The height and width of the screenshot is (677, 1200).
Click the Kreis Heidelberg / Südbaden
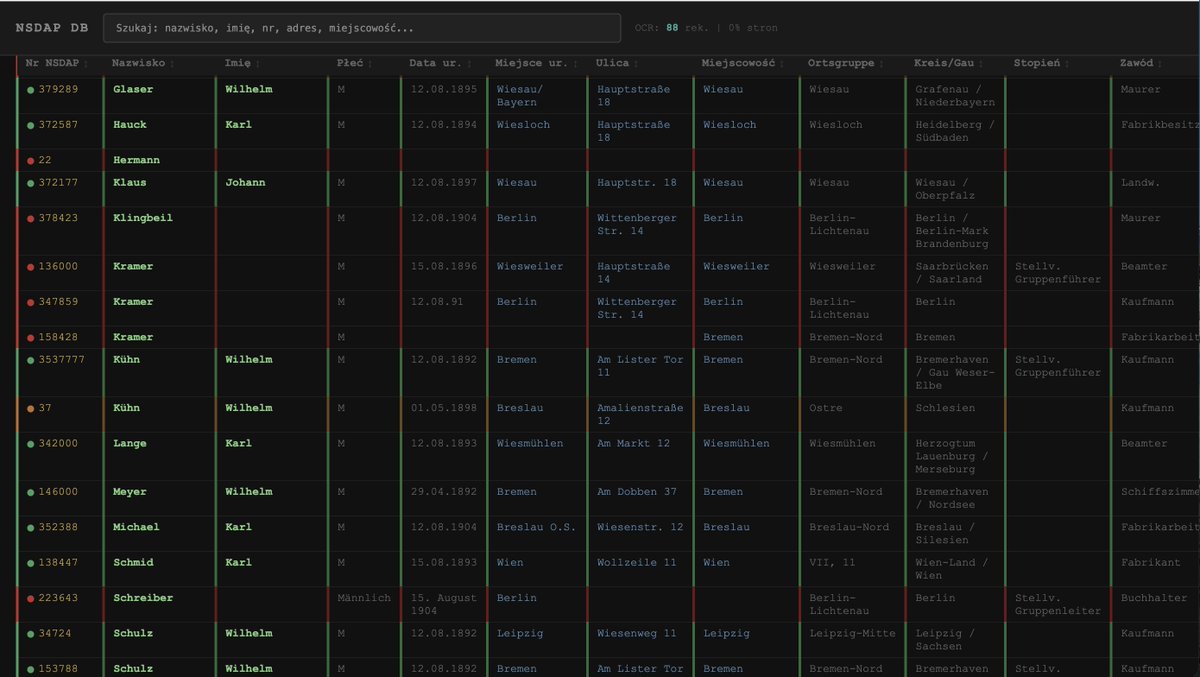pos(956,131)
